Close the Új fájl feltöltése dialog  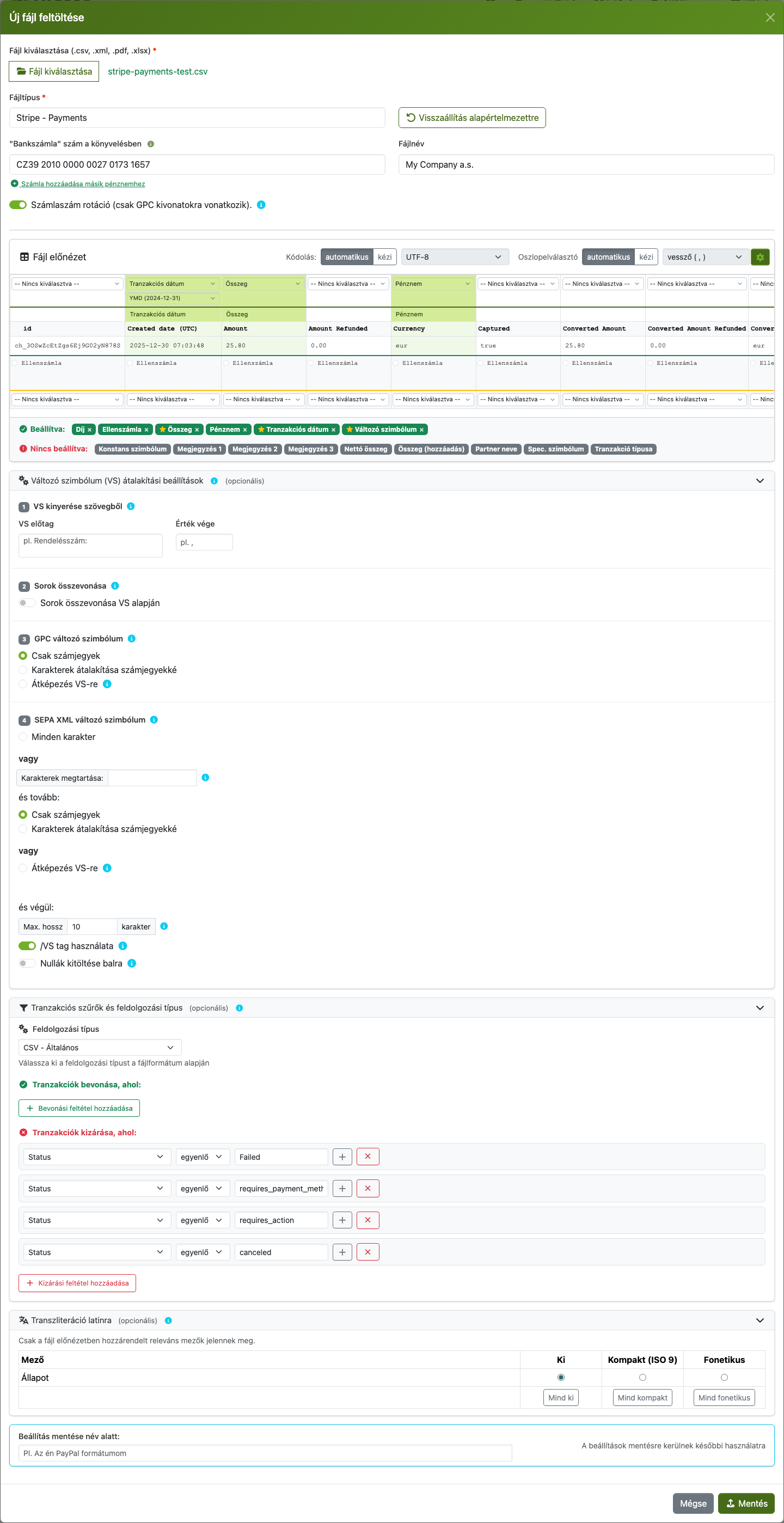[770, 18]
